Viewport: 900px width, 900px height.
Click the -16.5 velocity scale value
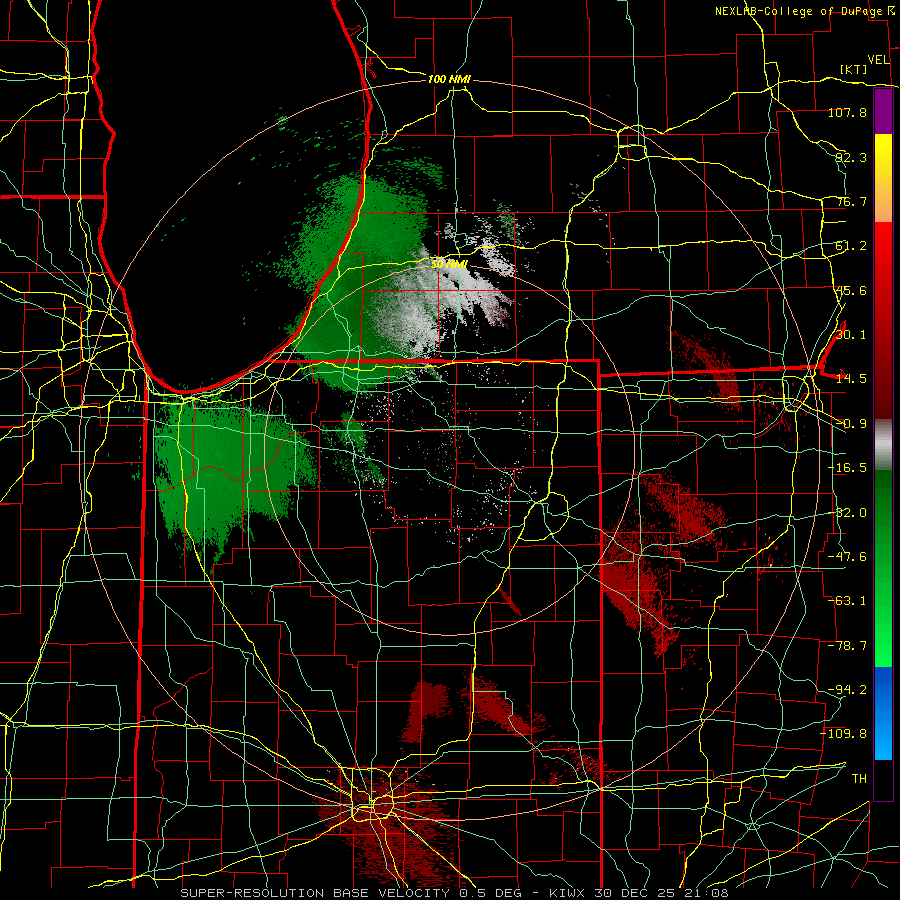pyautogui.click(x=847, y=468)
